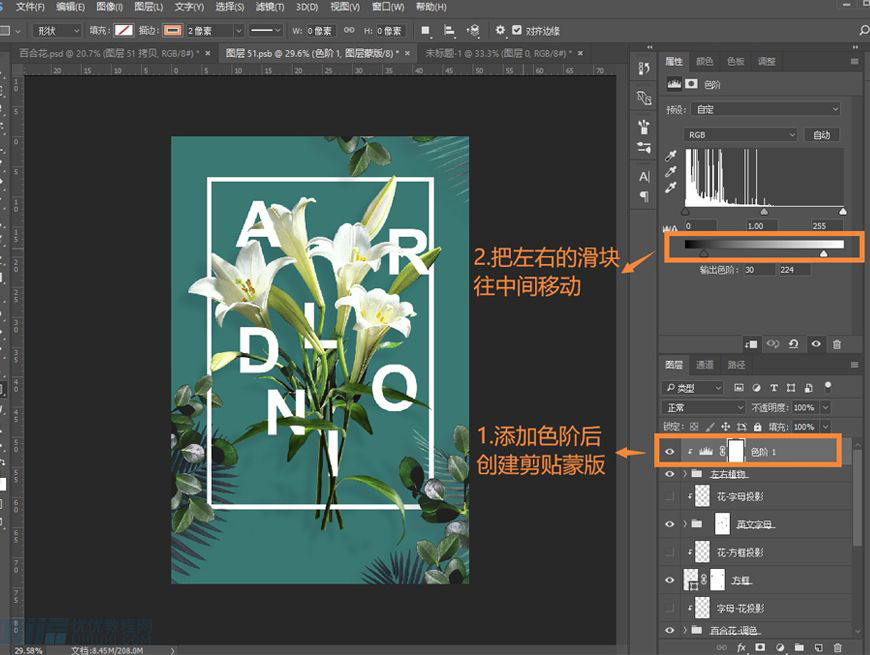
Task: Filter text layers using the T filter icon
Action: click(774, 387)
